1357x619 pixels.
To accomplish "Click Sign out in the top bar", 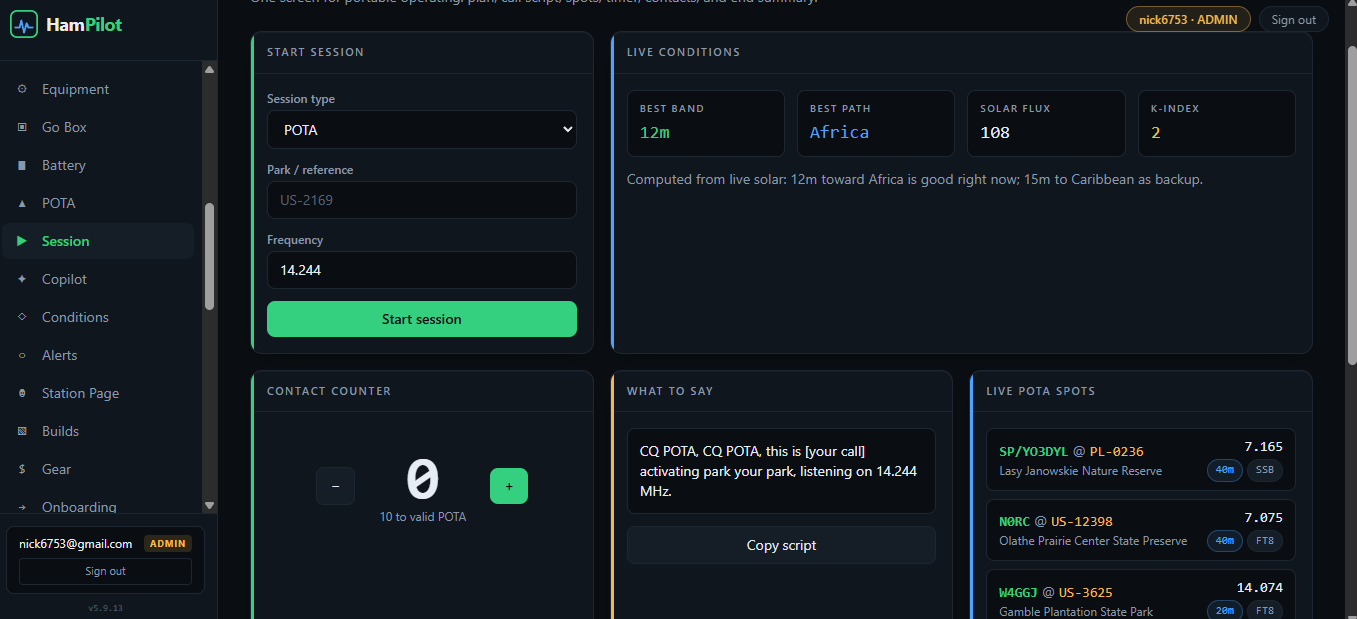I will click(x=1293, y=19).
